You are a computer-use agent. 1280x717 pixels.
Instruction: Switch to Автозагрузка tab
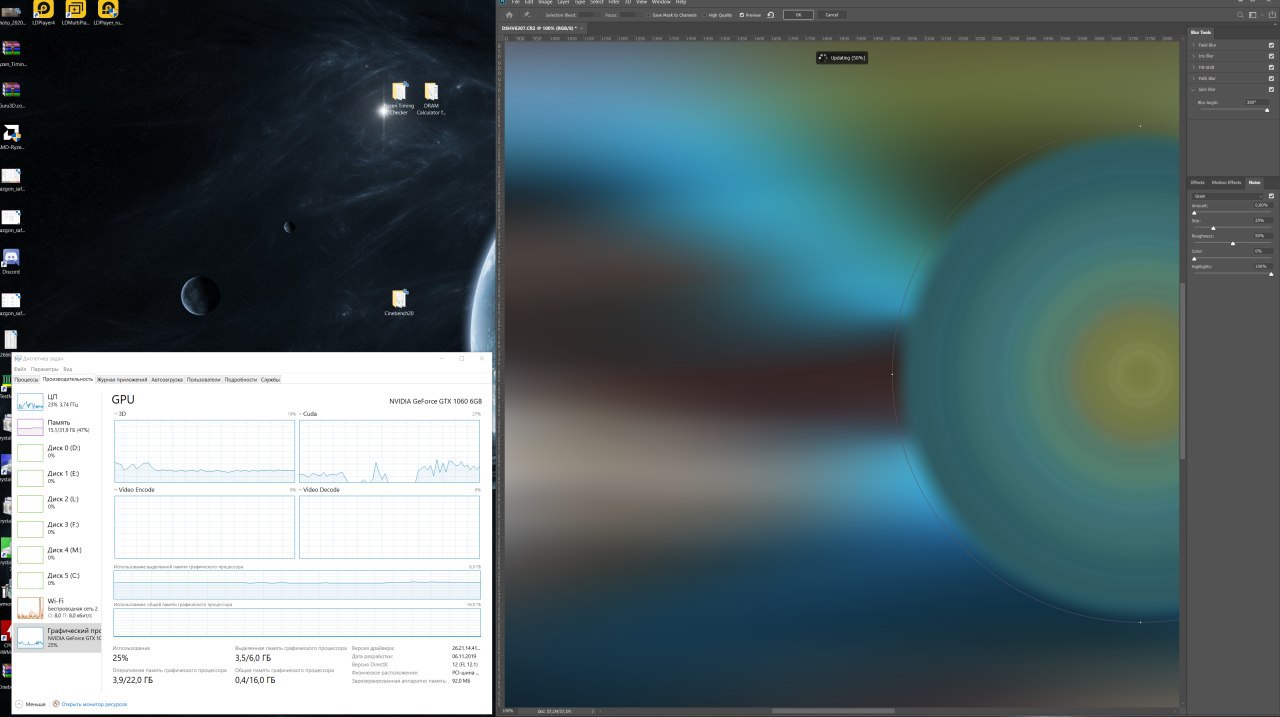[x=167, y=380]
